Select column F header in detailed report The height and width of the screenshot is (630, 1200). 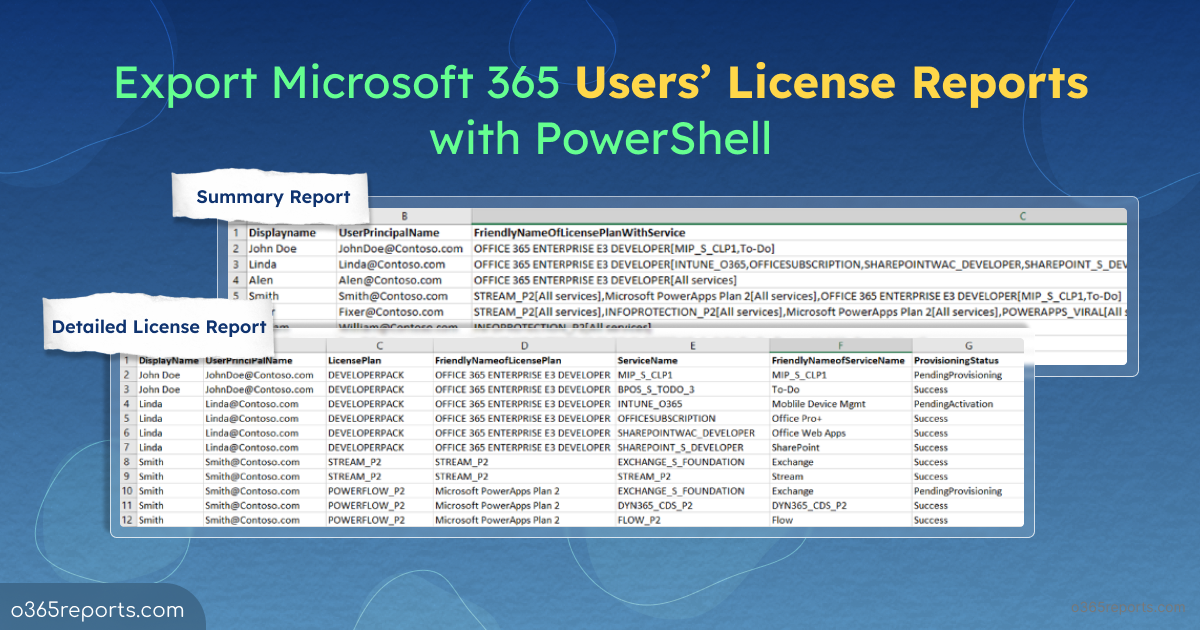839,345
